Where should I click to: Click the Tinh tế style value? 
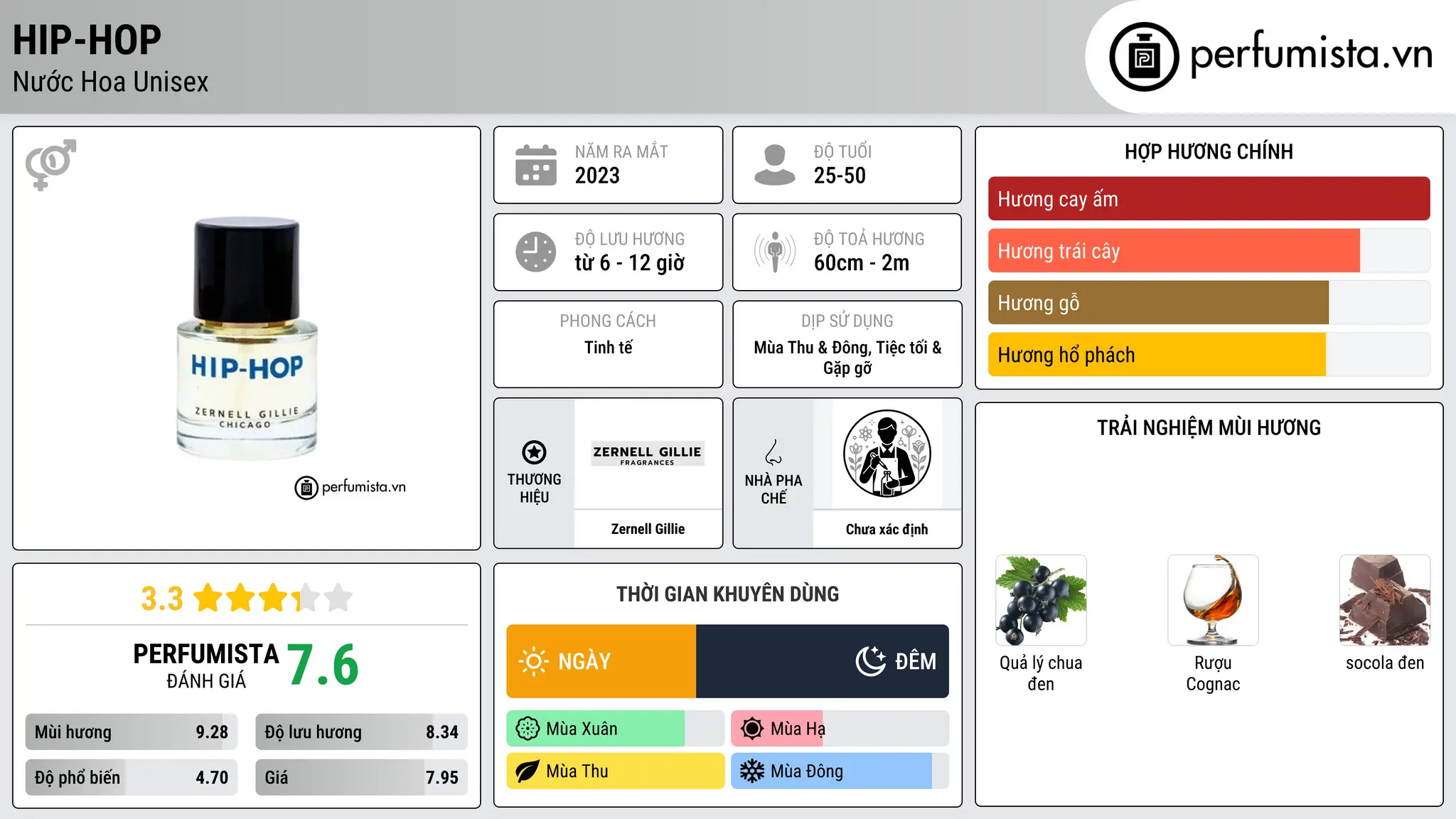609,348
